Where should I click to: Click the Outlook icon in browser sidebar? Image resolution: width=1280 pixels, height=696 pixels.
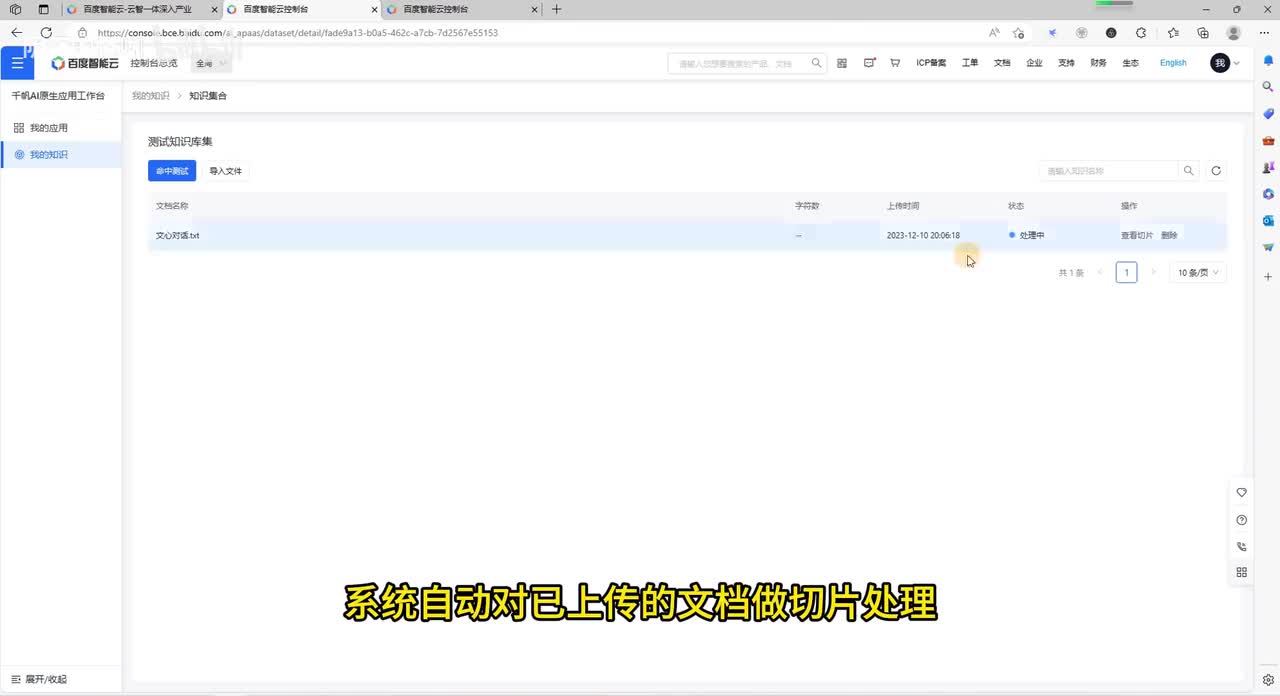coord(1268,220)
